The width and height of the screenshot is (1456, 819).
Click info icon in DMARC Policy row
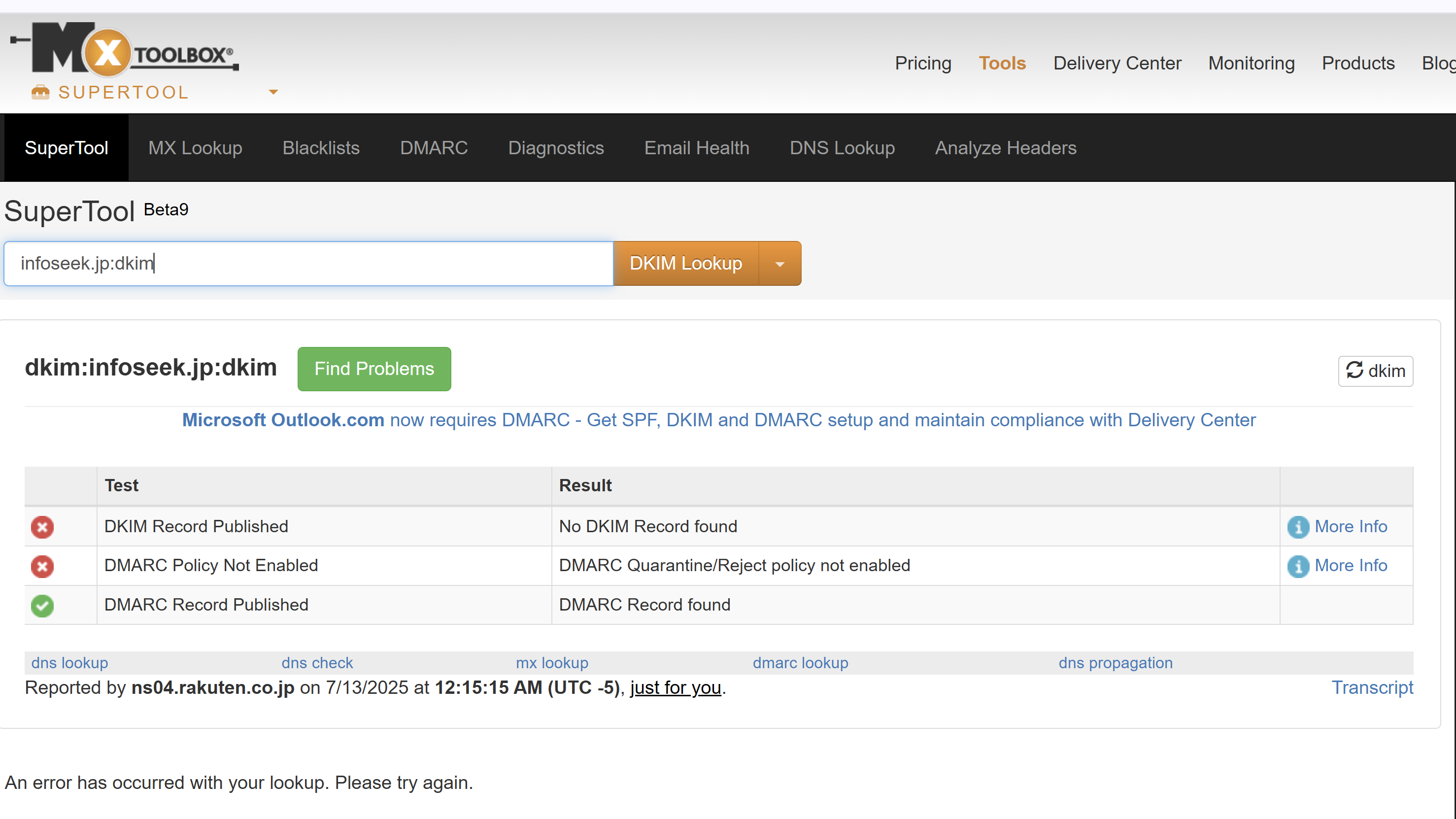[x=1298, y=566]
